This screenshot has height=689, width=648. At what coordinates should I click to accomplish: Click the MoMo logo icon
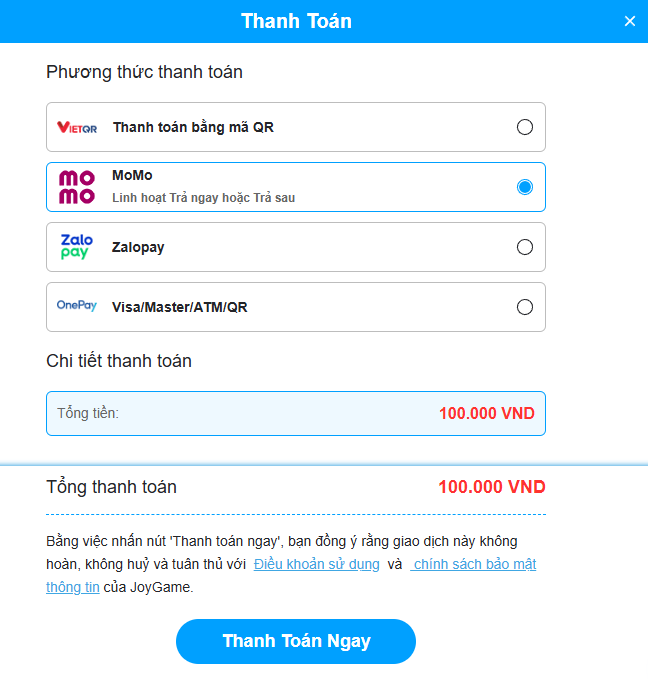click(x=77, y=187)
